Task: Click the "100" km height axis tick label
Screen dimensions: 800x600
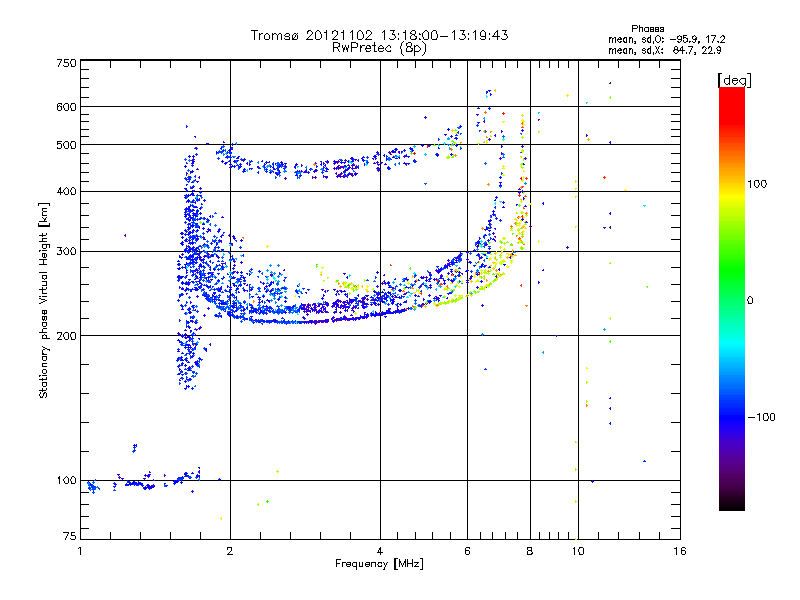Action: point(66,481)
